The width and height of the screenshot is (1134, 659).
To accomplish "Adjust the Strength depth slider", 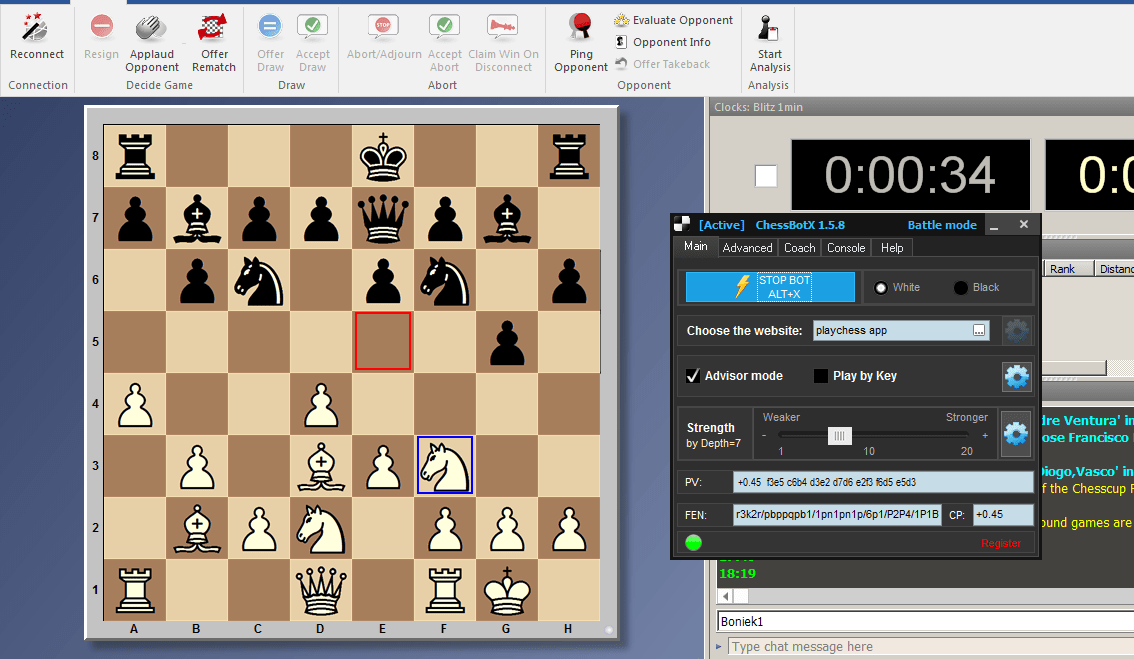I will 838,435.
